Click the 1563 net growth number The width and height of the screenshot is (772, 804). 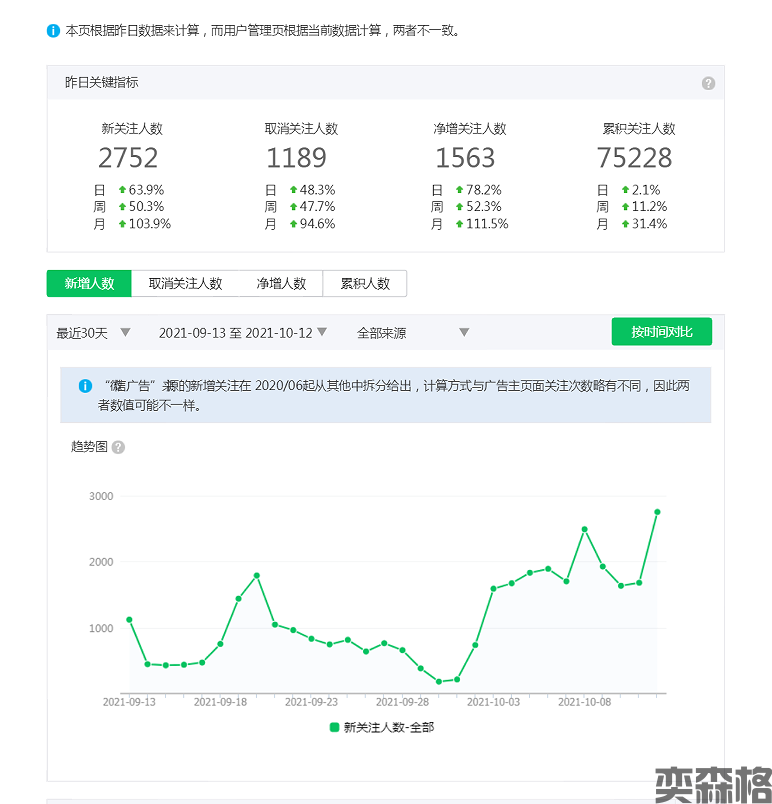click(x=465, y=158)
